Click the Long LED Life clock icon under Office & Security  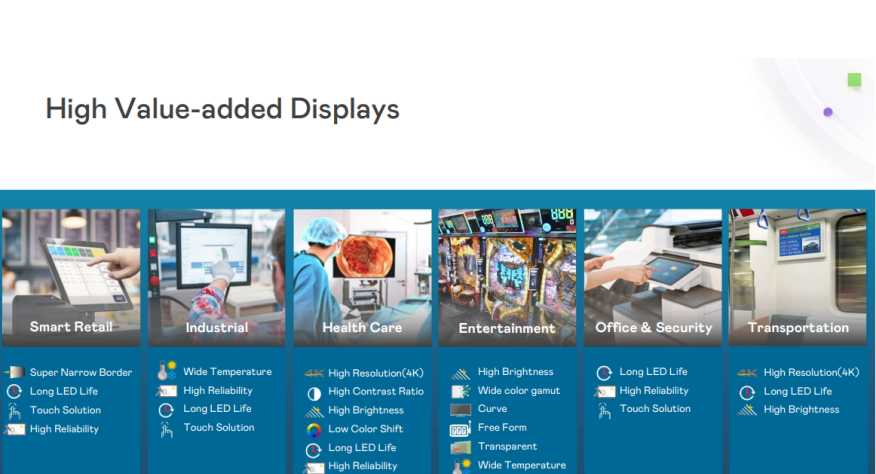[x=604, y=372]
